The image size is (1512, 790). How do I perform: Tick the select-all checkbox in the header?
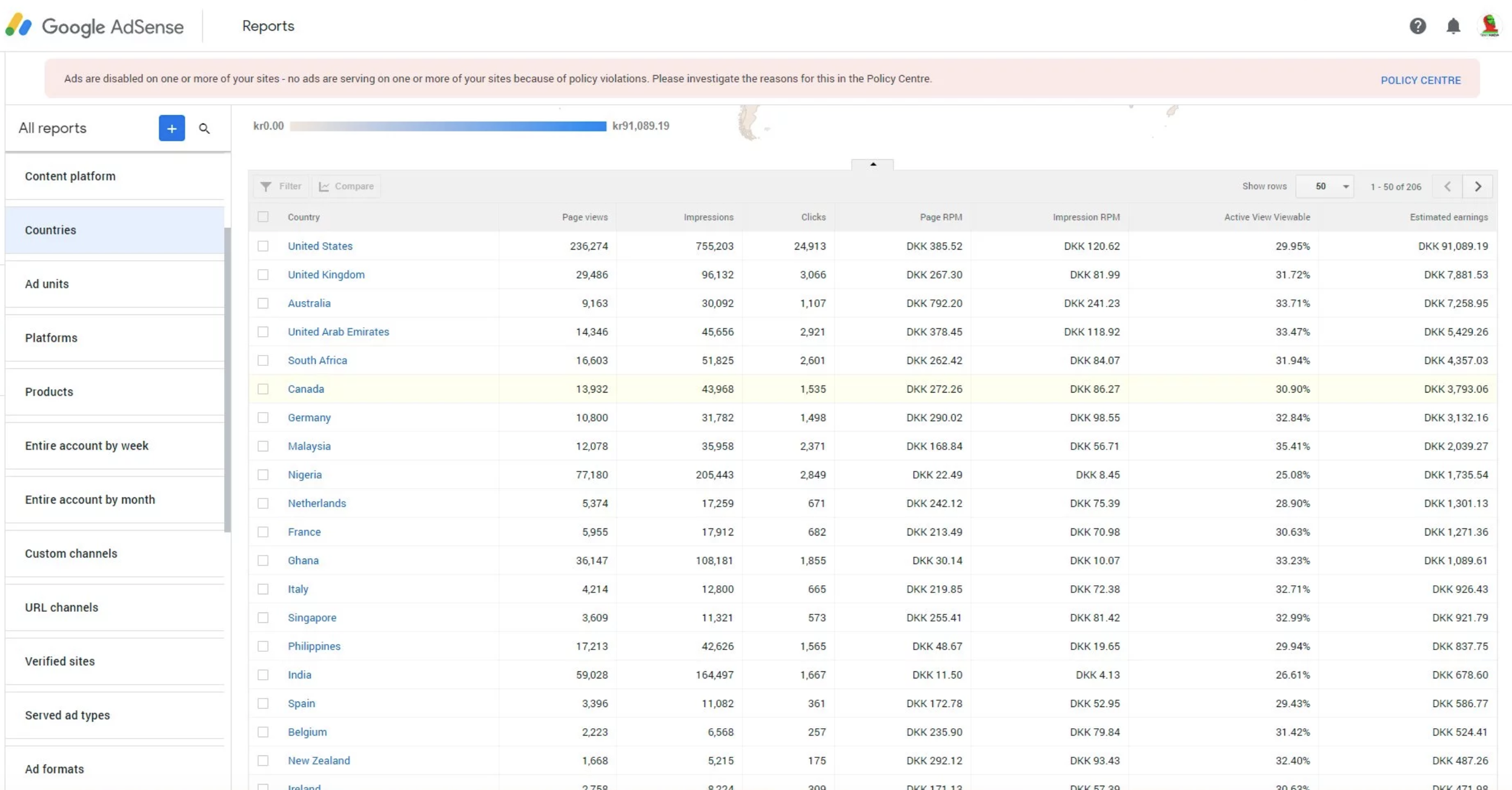click(263, 217)
